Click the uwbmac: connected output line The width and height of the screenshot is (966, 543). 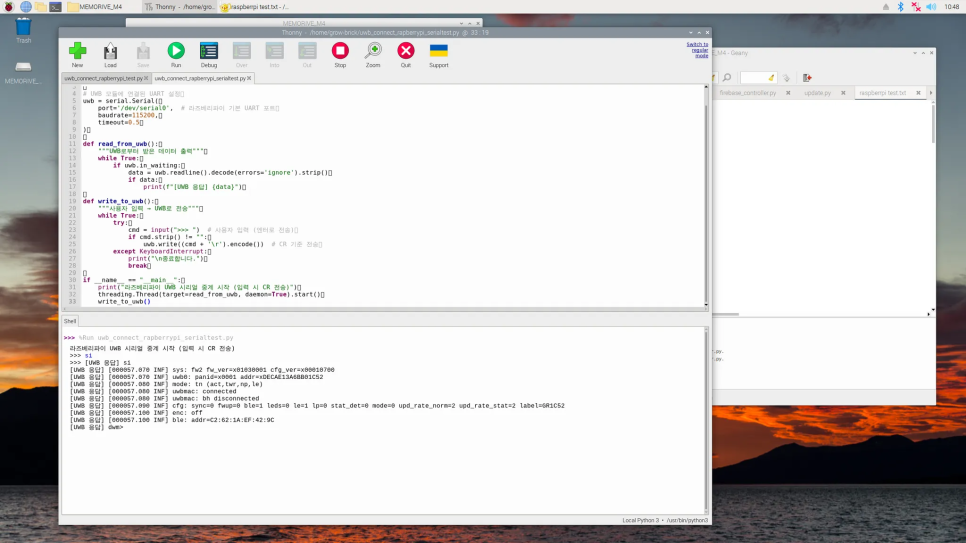[x=153, y=391]
